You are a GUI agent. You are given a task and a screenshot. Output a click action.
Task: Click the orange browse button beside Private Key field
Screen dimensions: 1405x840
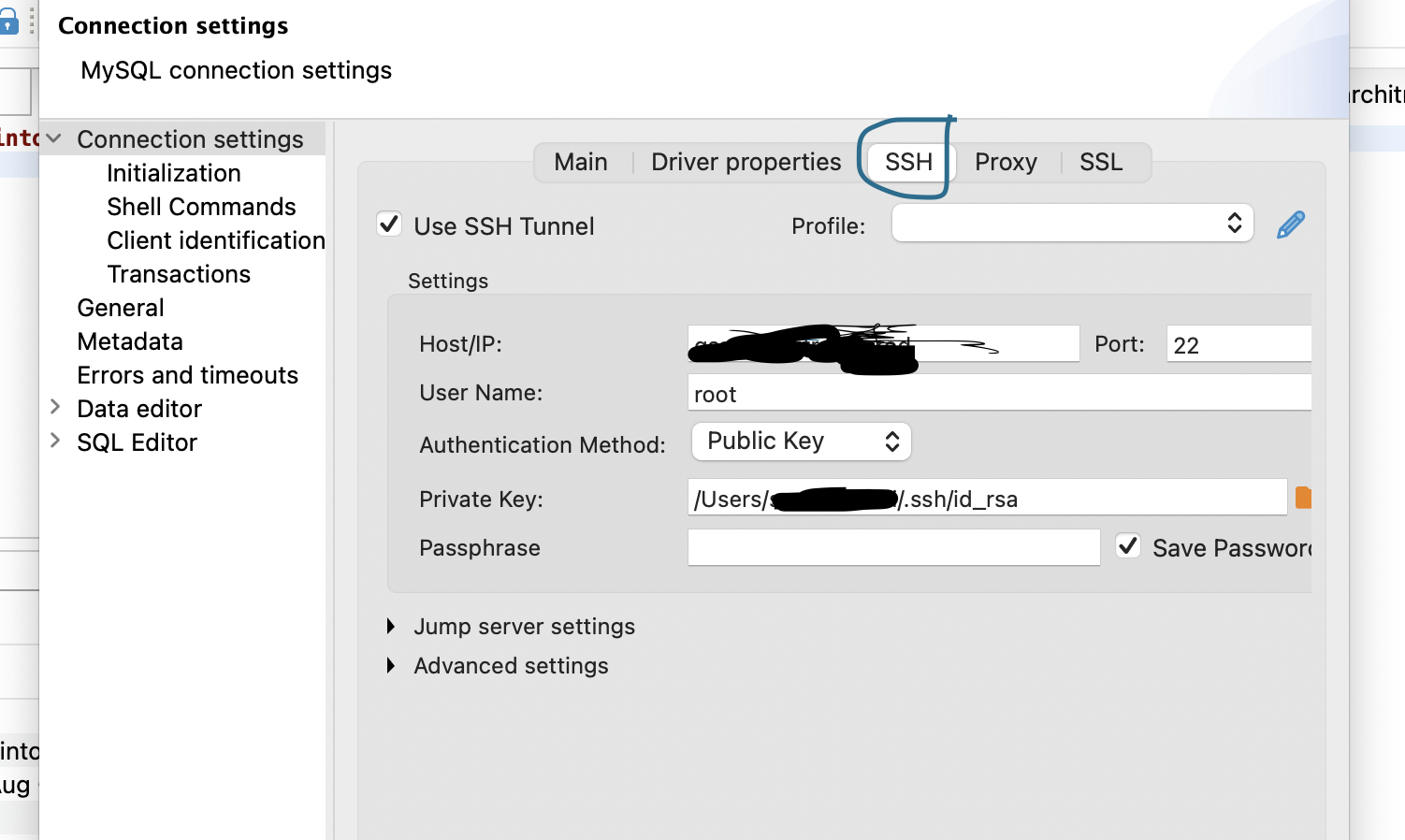tap(1303, 497)
